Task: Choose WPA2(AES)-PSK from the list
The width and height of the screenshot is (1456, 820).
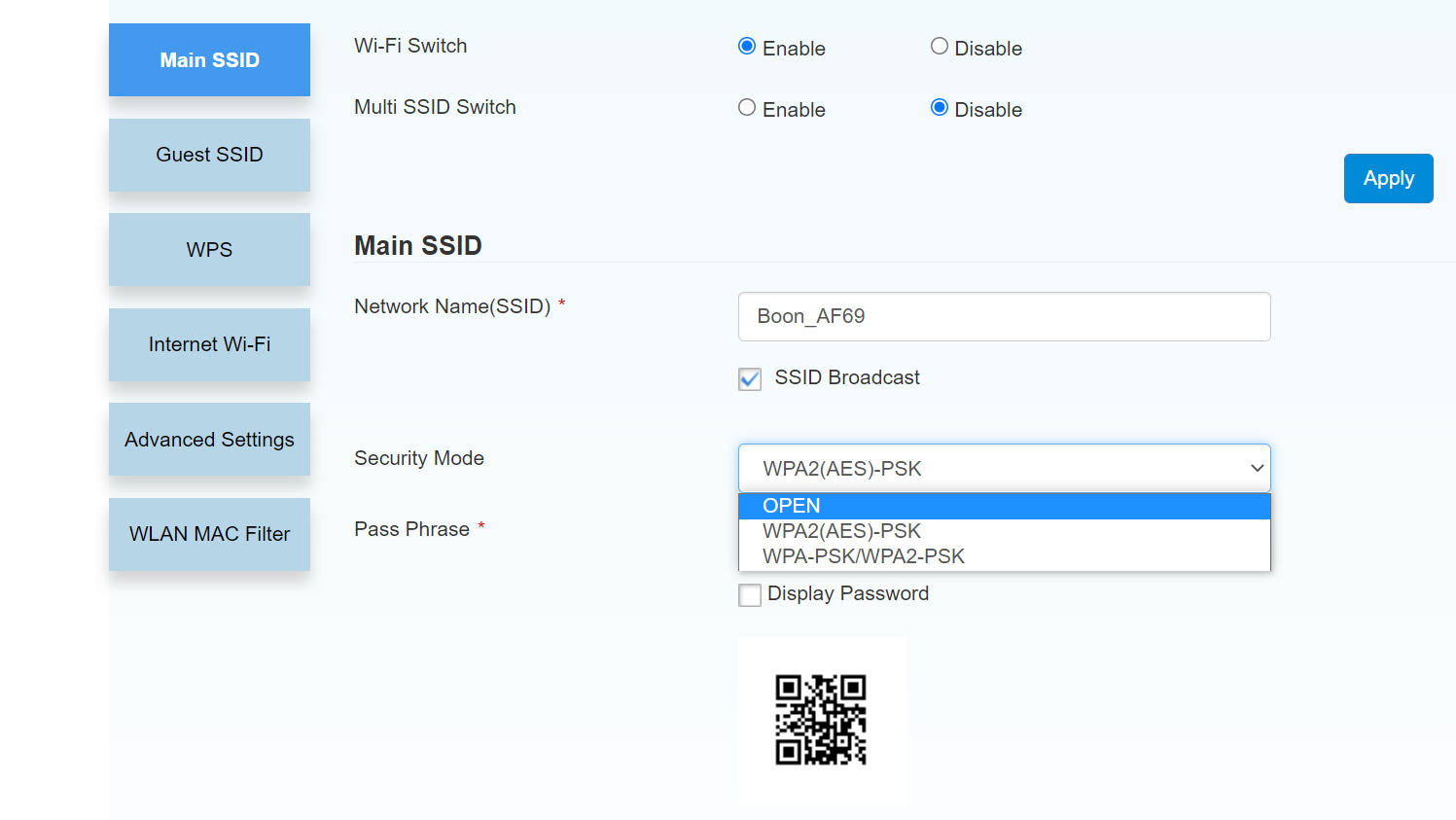Action: [1004, 531]
